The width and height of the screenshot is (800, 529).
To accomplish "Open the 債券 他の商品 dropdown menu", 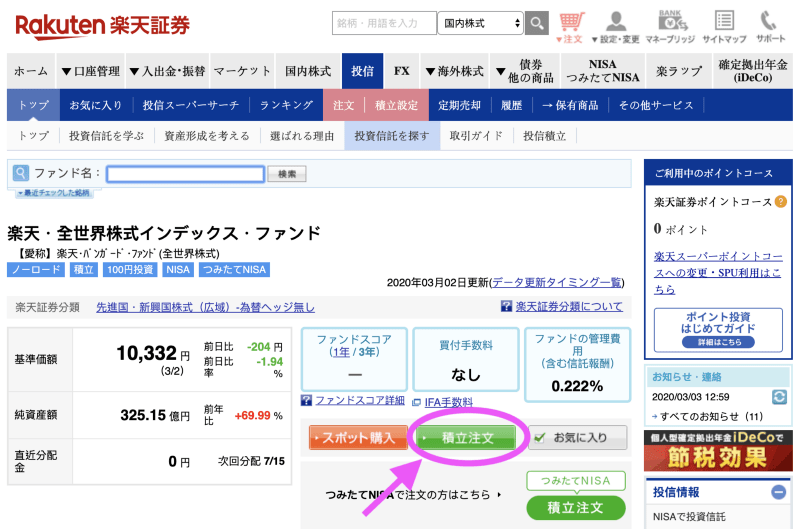I will click(524, 71).
